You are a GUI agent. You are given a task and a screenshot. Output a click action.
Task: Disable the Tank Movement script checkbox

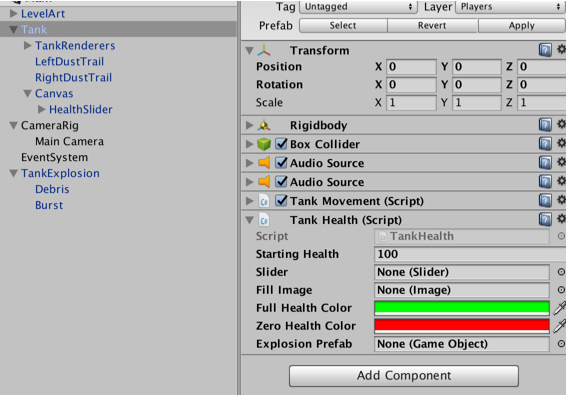(x=281, y=200)
